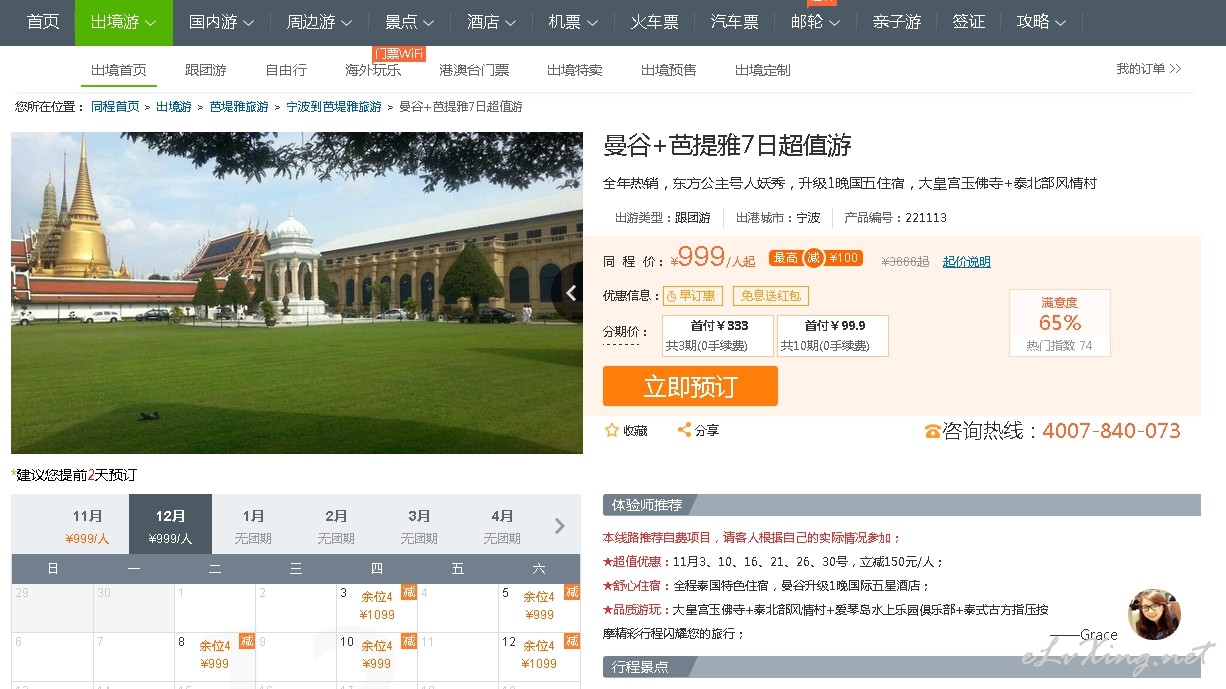Select the 海外玩乐 sub-tab

point(373,70)
